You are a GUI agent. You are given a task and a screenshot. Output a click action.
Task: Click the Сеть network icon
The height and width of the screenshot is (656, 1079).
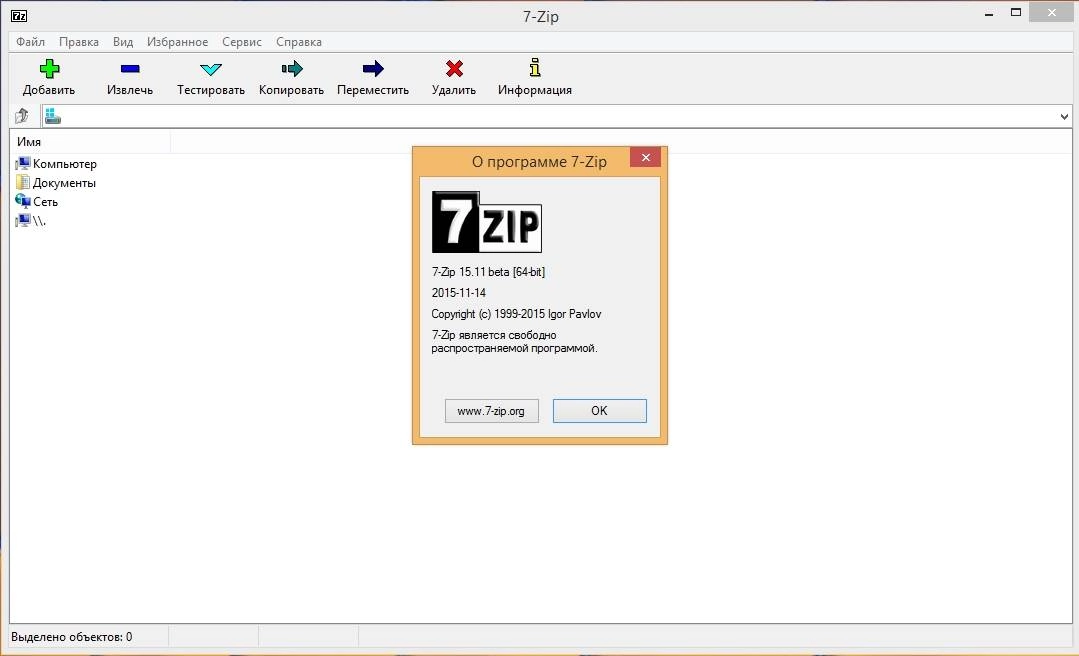pyautogui.click(x=23, y=201)
